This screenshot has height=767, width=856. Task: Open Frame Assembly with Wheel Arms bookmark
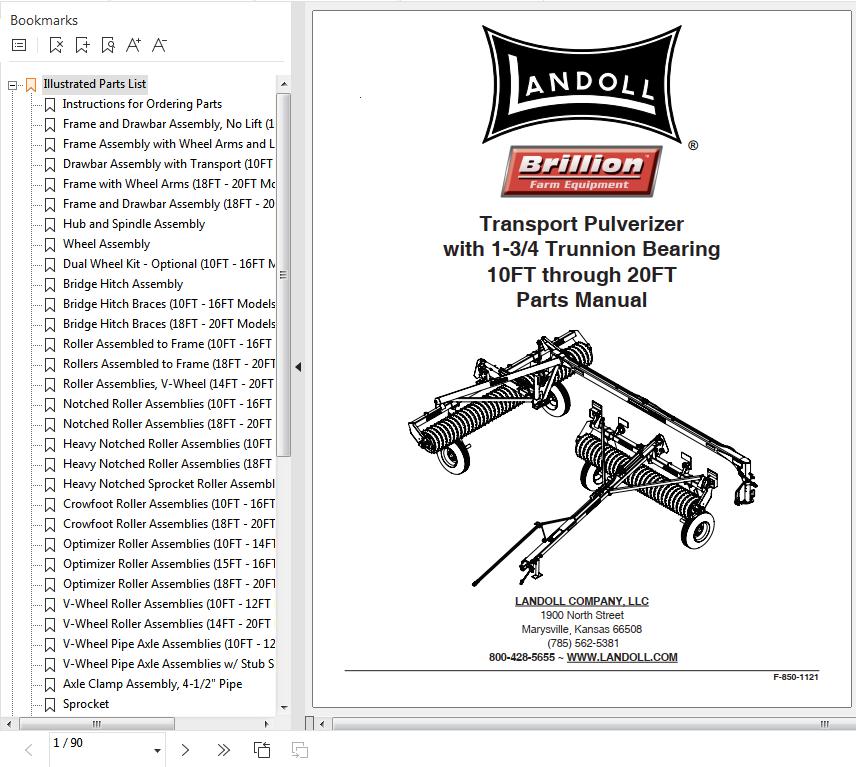click(x=168, y=144)
